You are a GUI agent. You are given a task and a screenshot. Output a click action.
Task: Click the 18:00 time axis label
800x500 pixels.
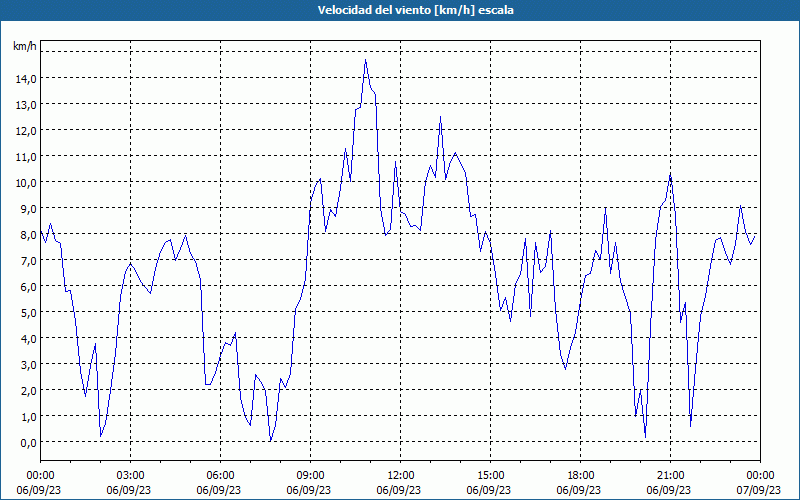pos(581,476)
